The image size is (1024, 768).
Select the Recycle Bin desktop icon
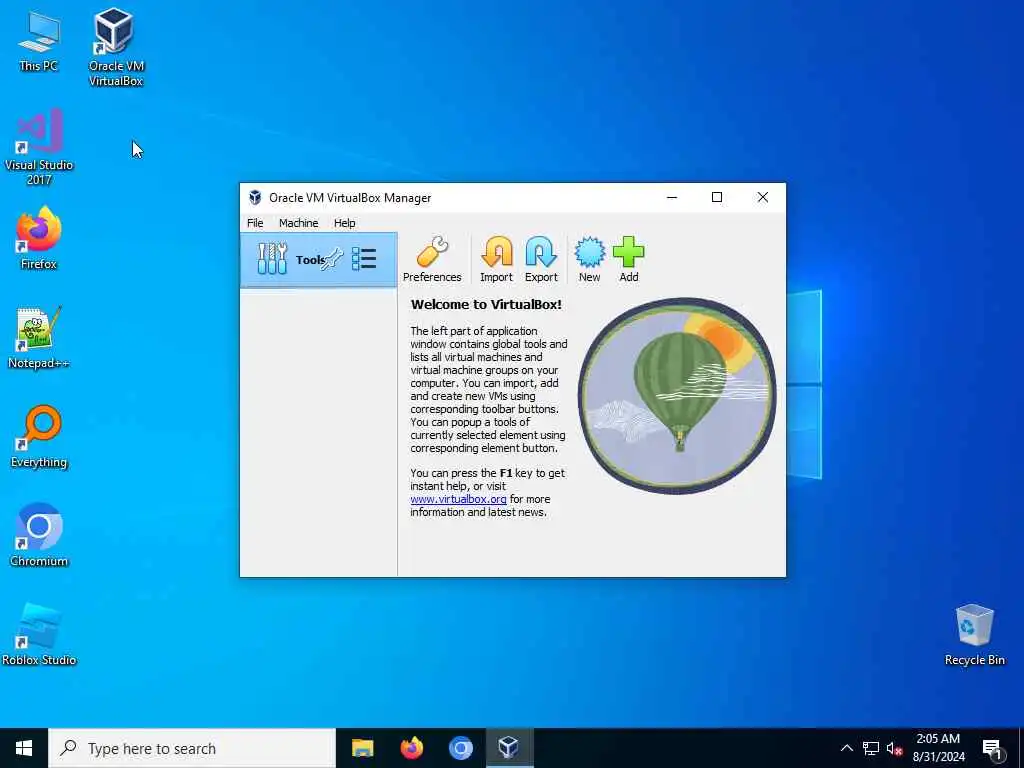click(x=974, y=635)
